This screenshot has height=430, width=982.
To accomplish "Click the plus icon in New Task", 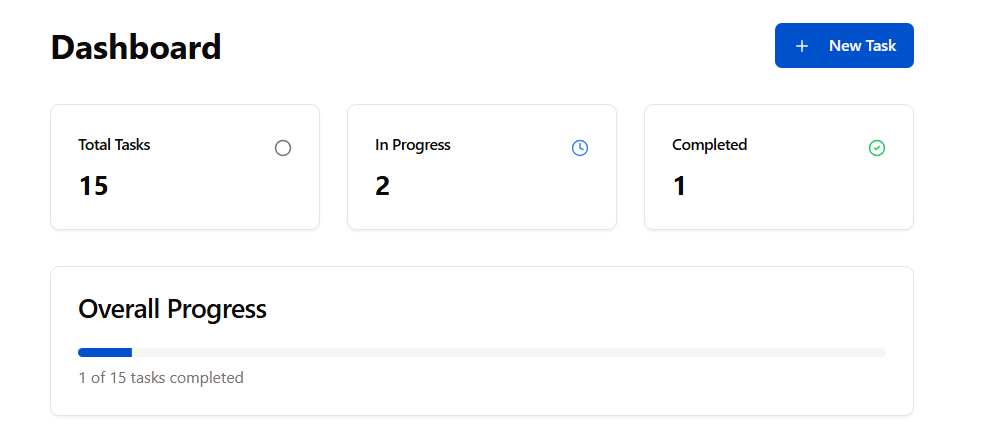I will tap(801, 46).
